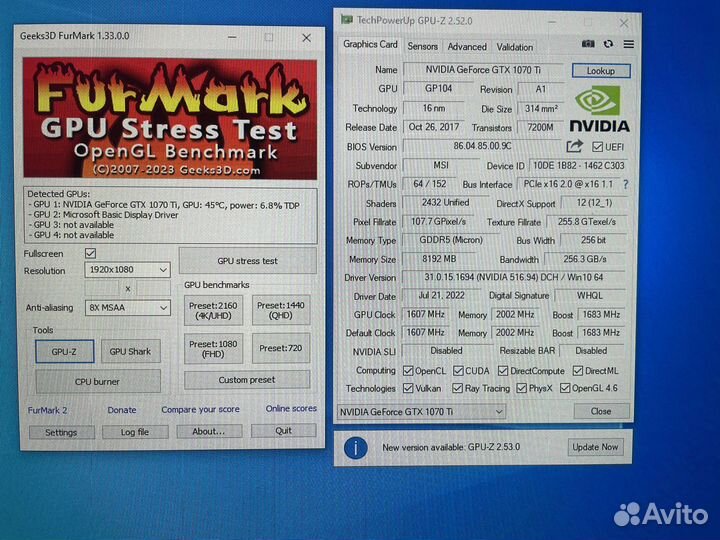
Task: Switch to the Advanced tab
Action: (x=467, y=47)
